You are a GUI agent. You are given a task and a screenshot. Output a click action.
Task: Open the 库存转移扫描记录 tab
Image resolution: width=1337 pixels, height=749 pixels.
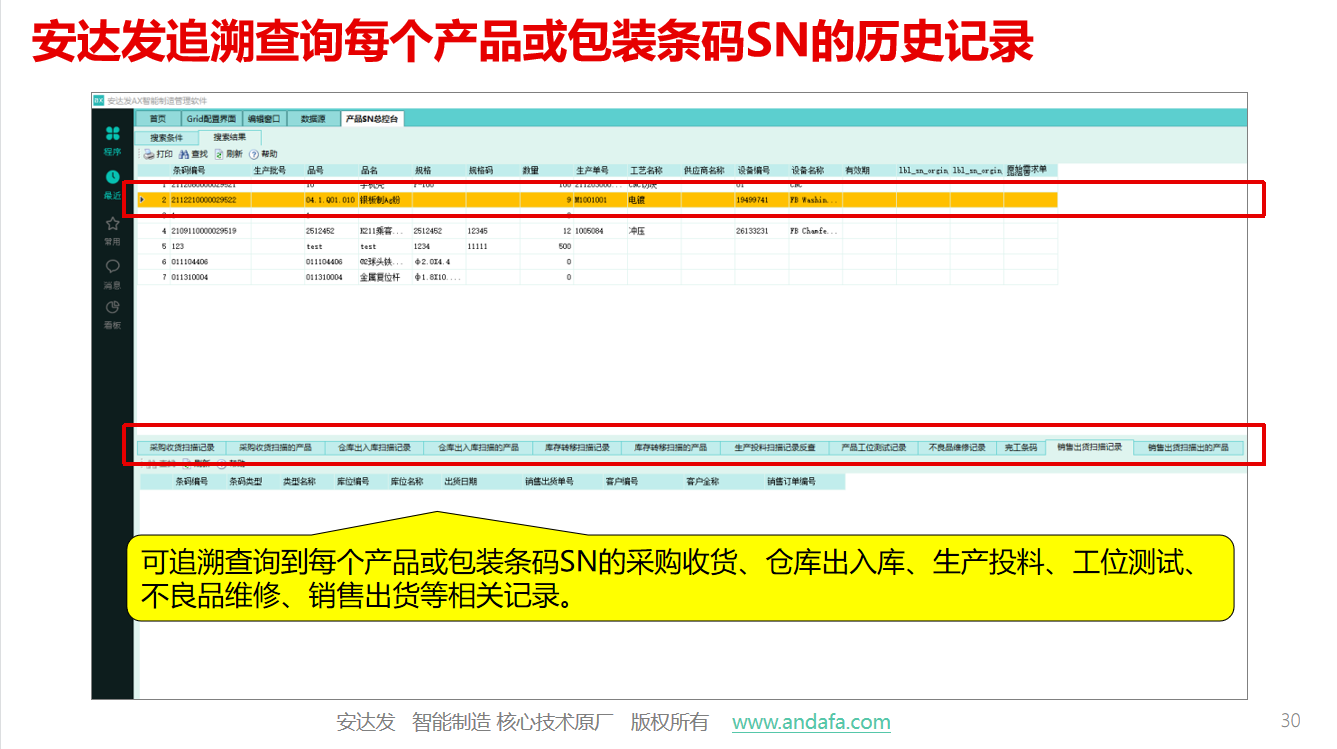point(577,447)
